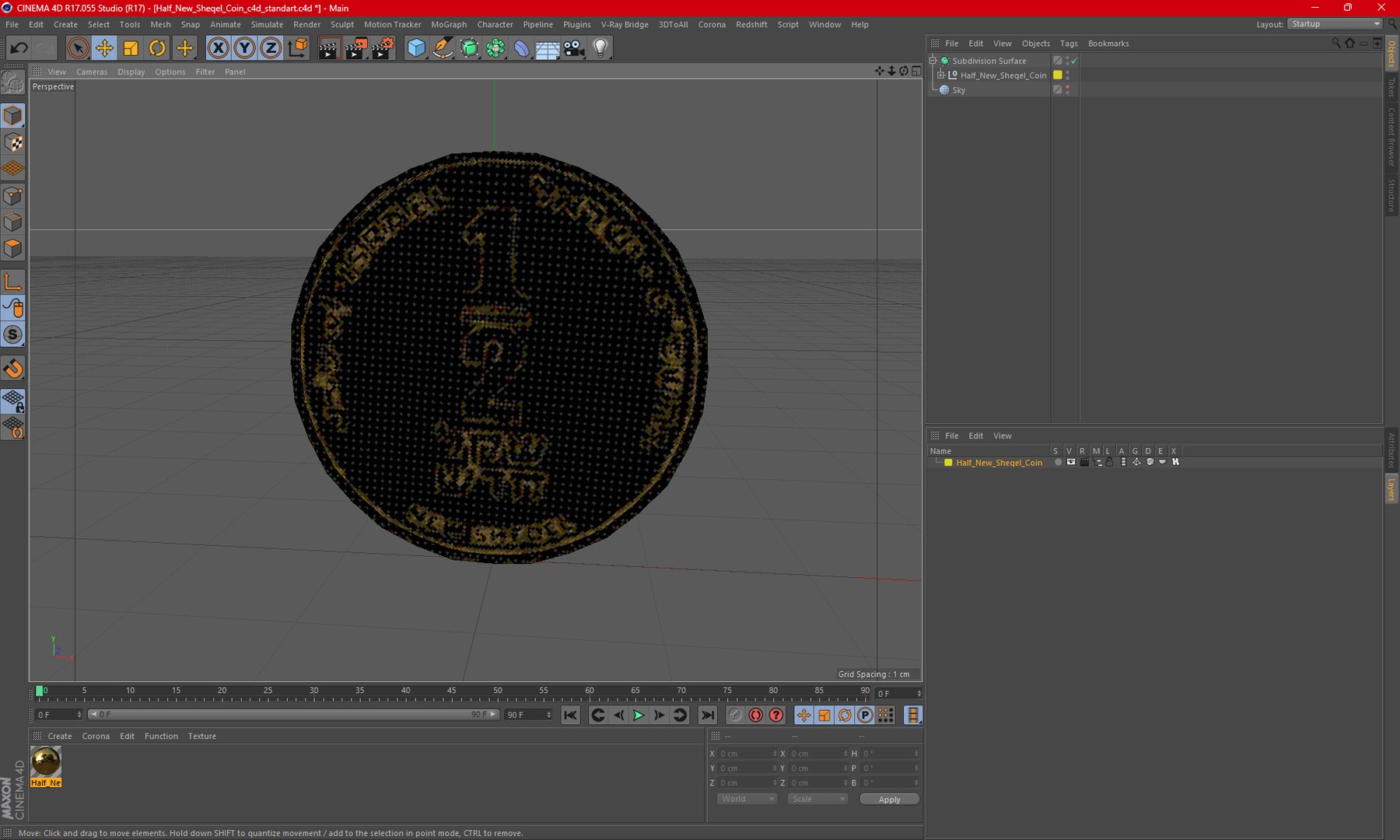Open Render to Picture Viewer icon
The width and height of the screenshot is (1400, 840).
click(355, 48)
